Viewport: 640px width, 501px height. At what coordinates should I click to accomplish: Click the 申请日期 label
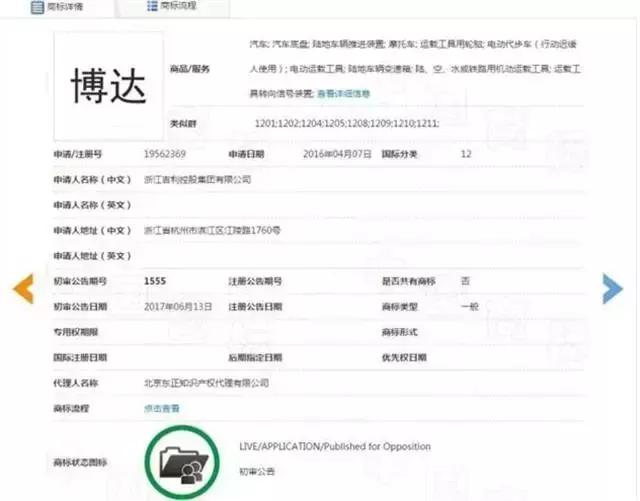point(247,154)
